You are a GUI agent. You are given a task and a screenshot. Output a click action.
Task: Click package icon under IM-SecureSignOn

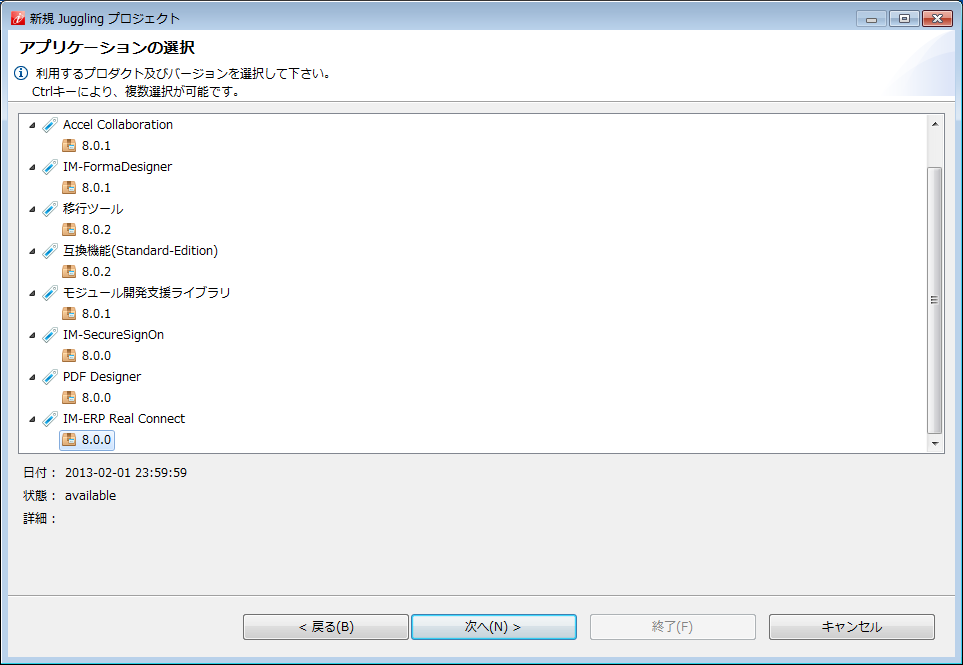pos(69,356)
